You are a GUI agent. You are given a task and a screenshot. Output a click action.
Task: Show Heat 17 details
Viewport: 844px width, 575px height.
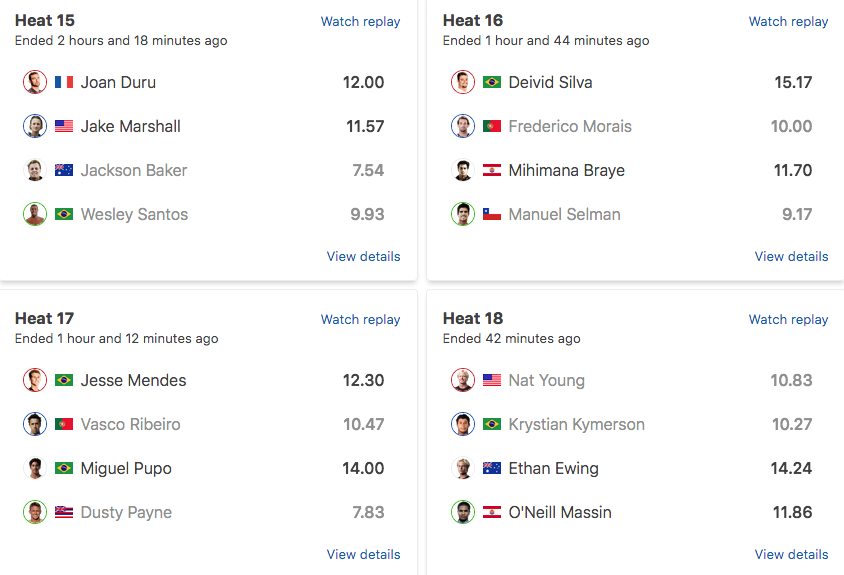[363, 555]
